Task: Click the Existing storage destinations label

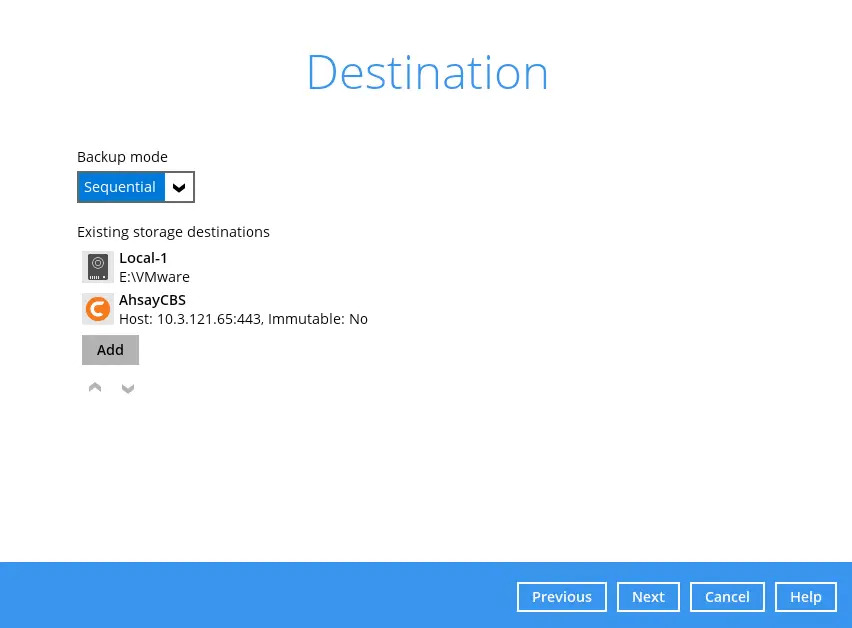Action: click(x=173, y=232)
